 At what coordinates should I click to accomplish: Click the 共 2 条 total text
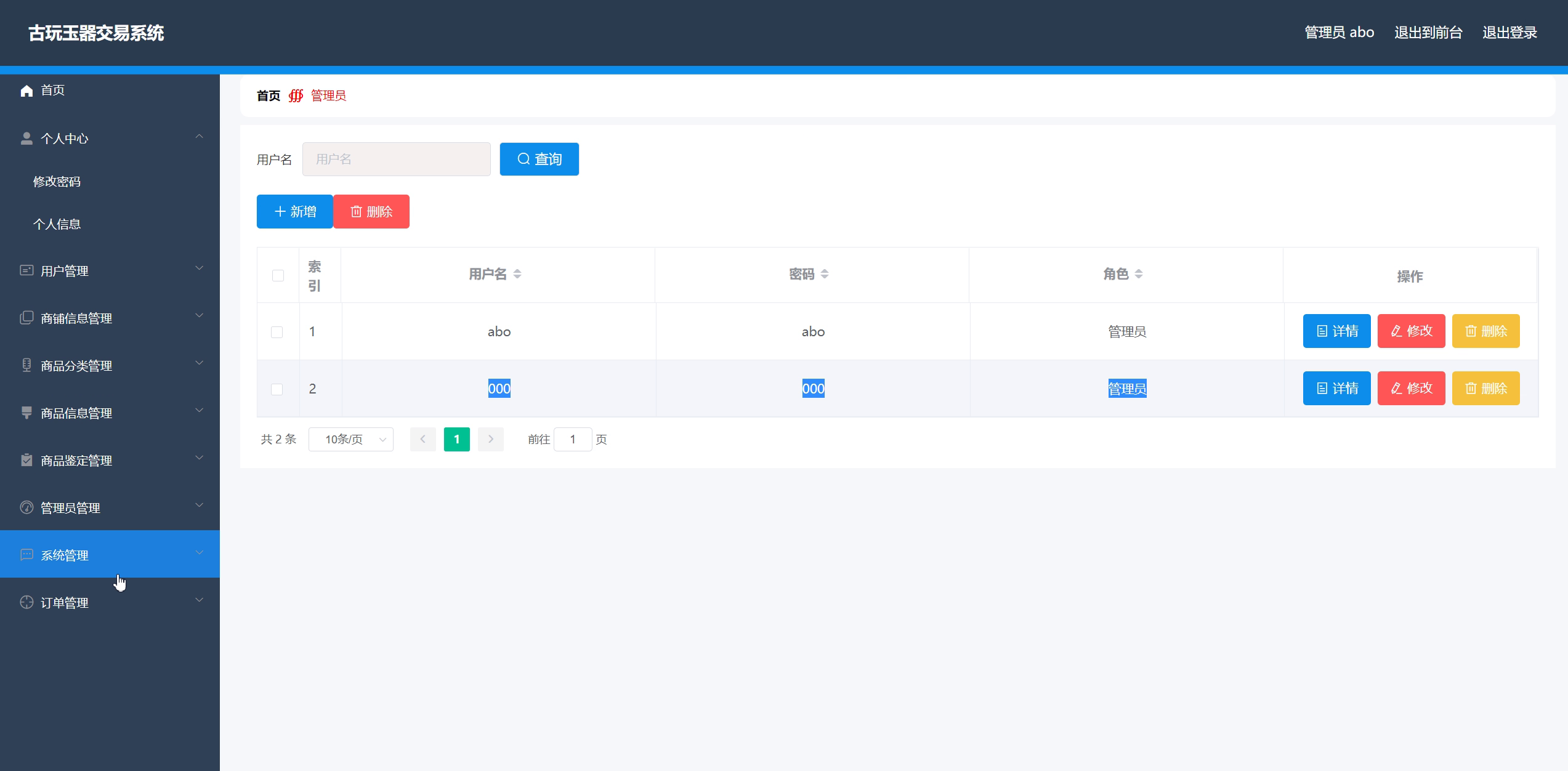[x=278, y=439]
